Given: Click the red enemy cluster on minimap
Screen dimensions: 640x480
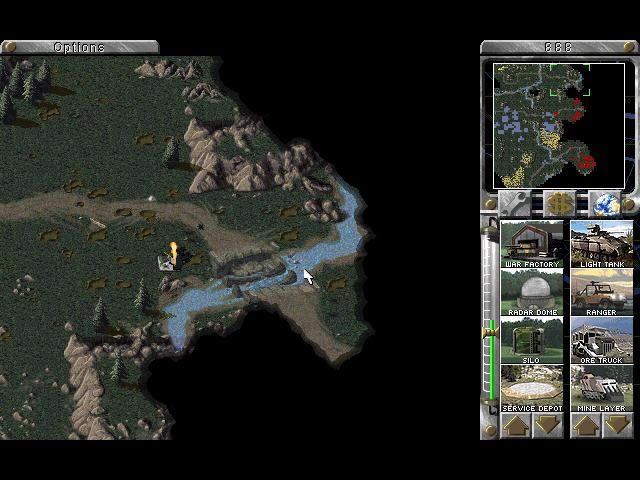Looking at the screenshot, I should pyautogui.click(x=587, y=161).
